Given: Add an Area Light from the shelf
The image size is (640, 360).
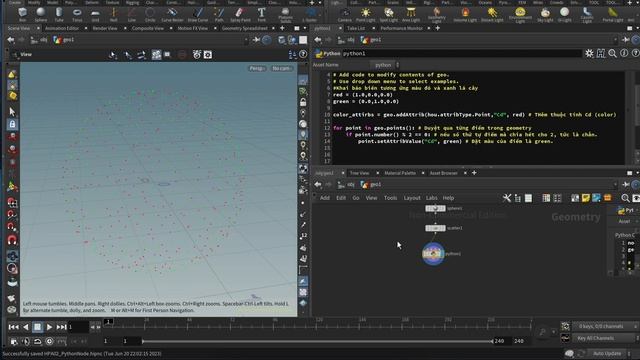Looking at the screenshot, I should click(411, 14).
